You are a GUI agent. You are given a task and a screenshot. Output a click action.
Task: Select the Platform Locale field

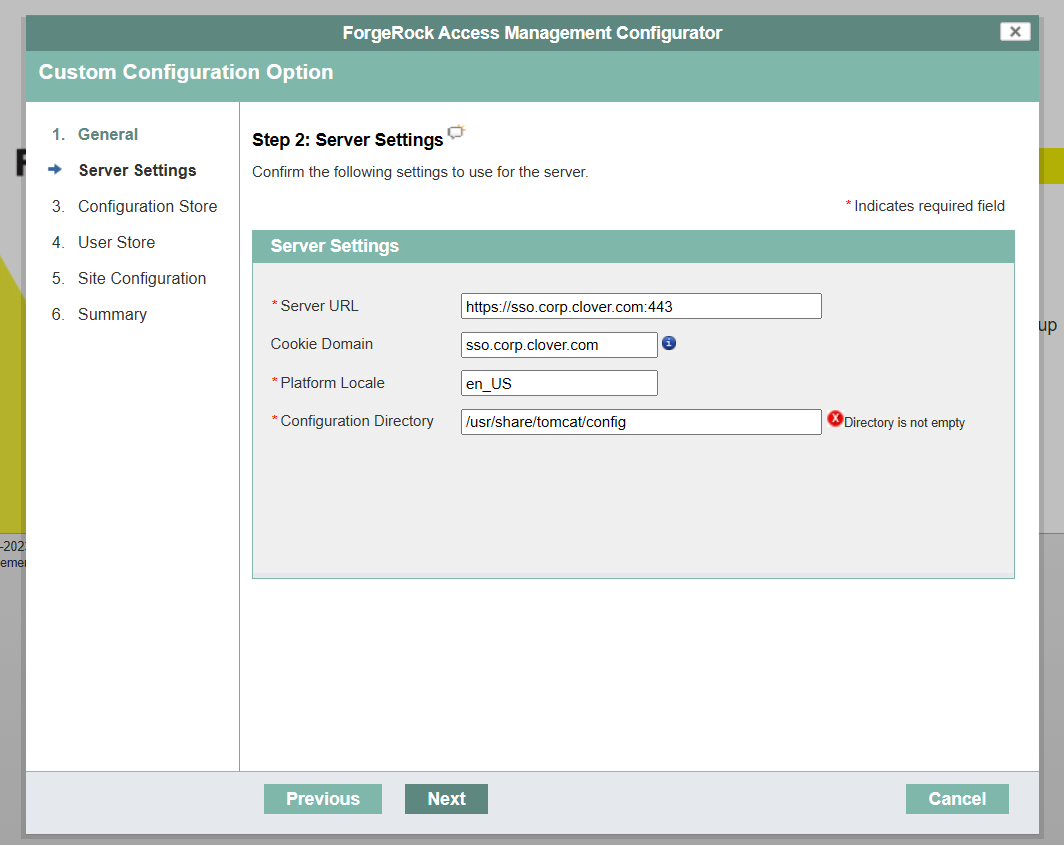pyautogui.click(x=559, y=383)
